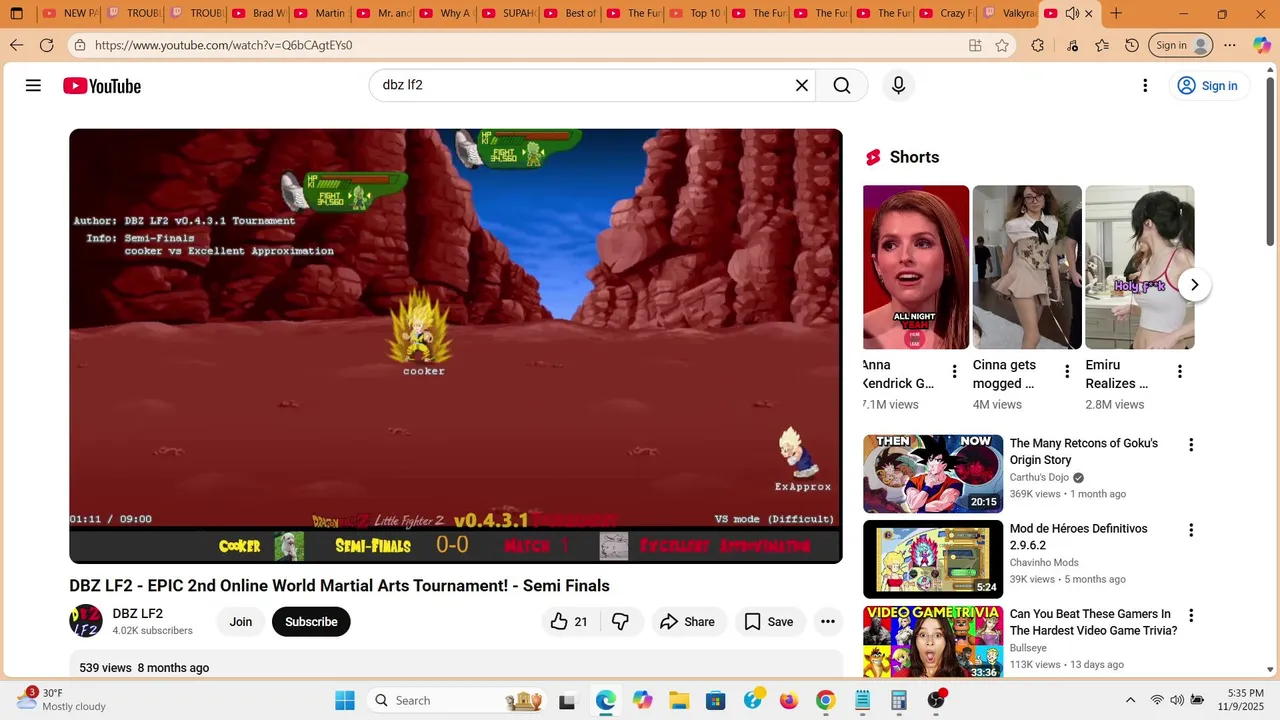
Task: Go to YouTube home via logo
Action: (x=102, y=86)
